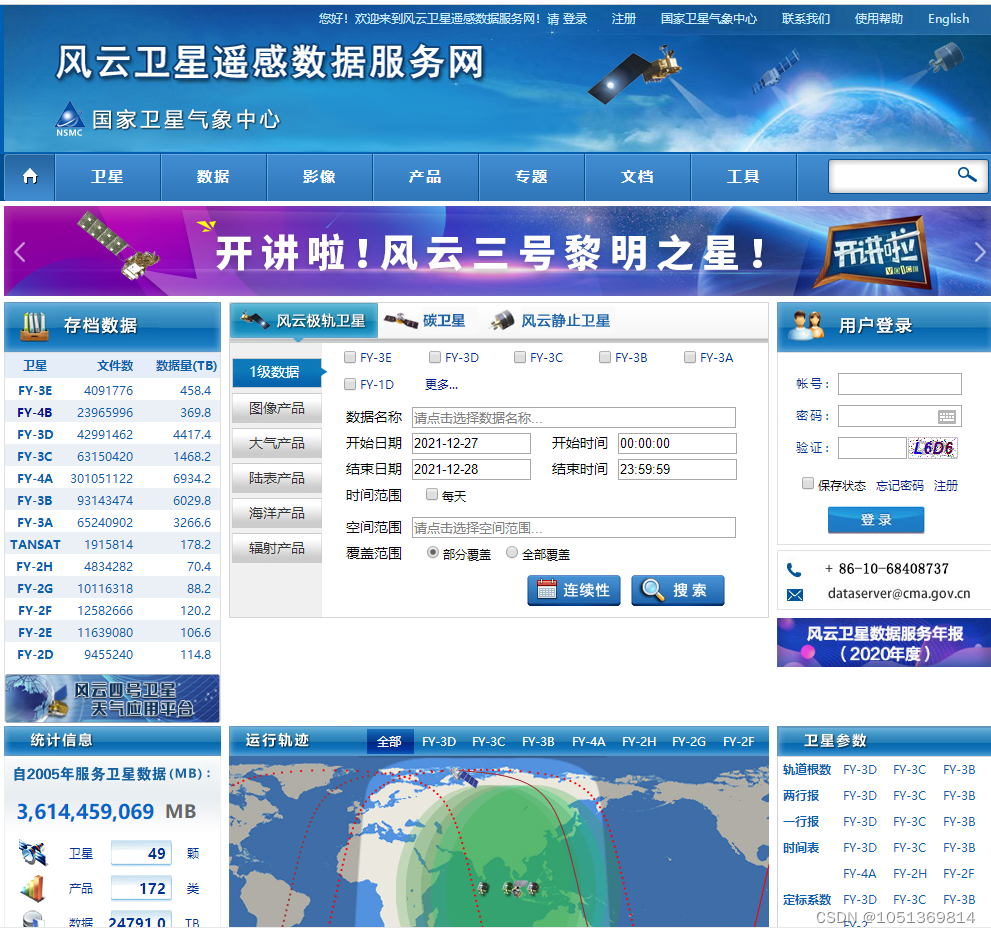The image size is (991, 933).
Task: Open the 影像 navigation menu
Action: pos(320,177)
